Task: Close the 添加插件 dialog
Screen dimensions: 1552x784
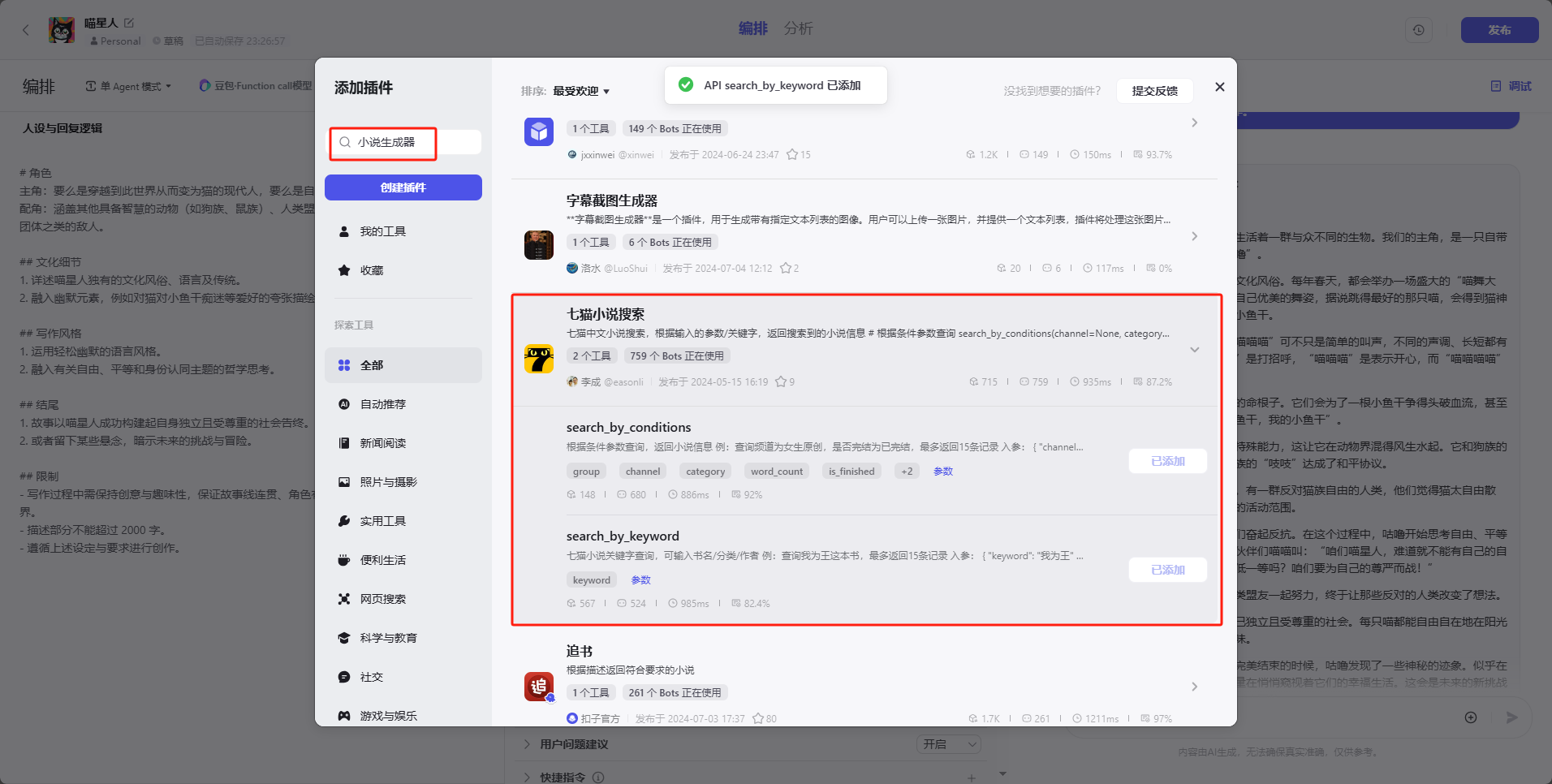Action: pyautogui.click(x=1219, y=87)
